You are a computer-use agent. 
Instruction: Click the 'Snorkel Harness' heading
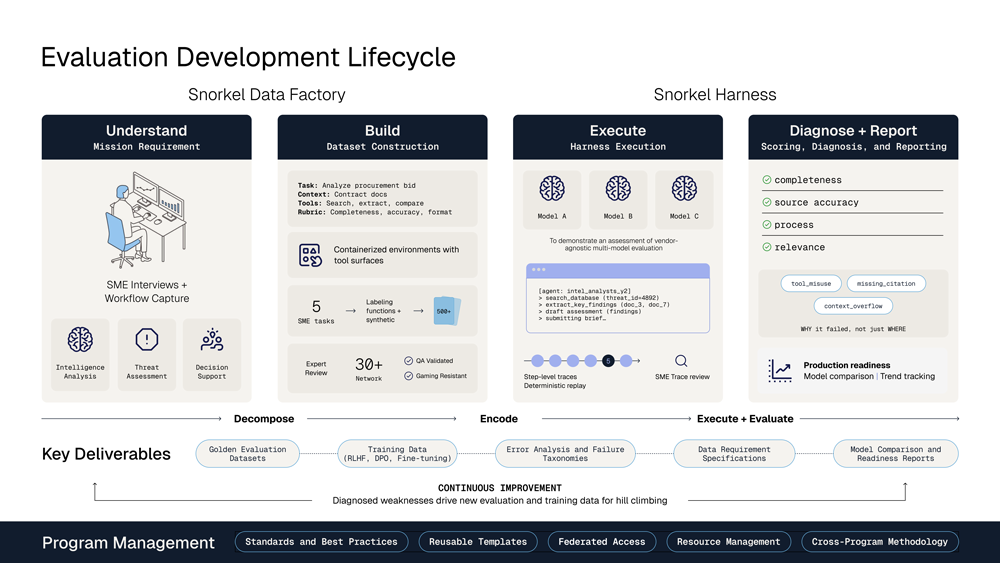tap(715, 94)
